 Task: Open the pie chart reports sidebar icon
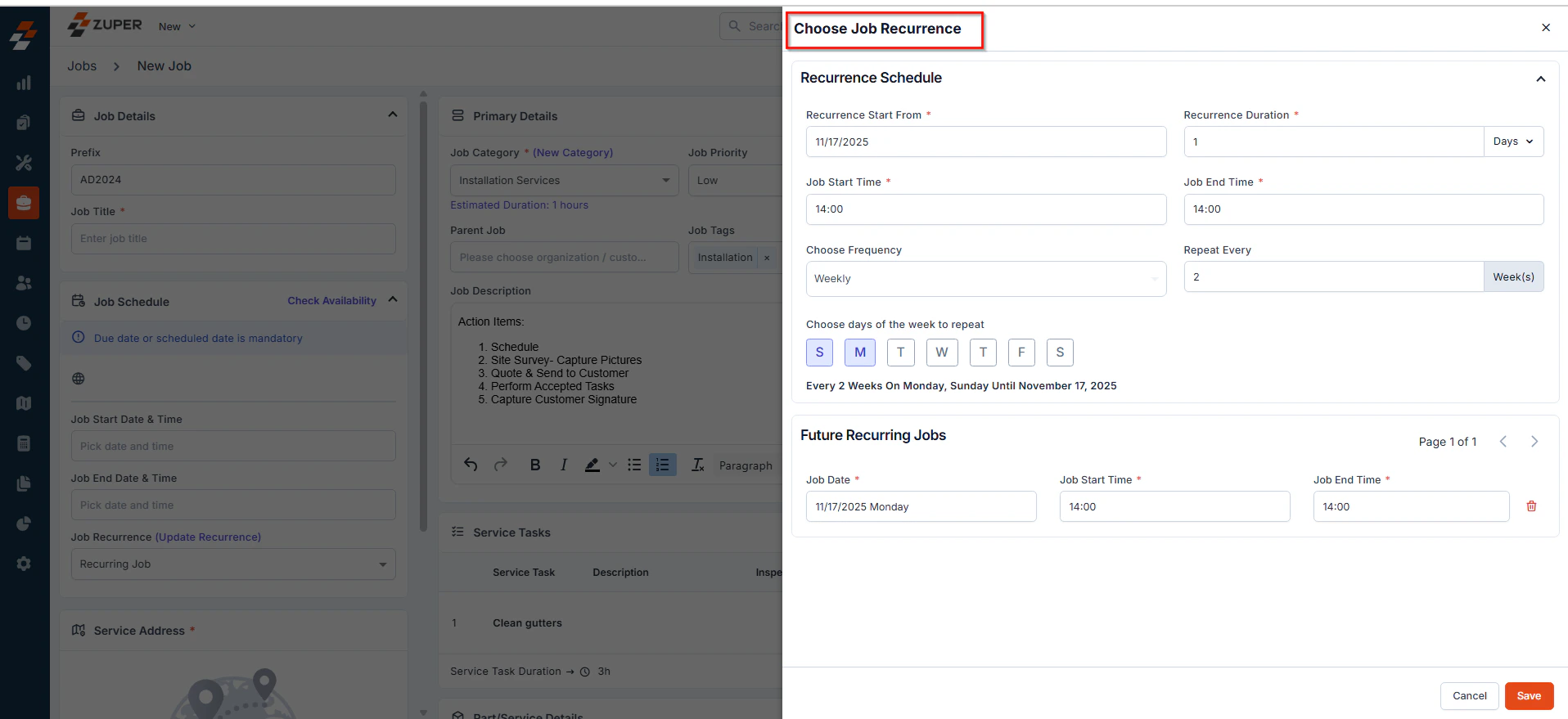tap(24, 524)
